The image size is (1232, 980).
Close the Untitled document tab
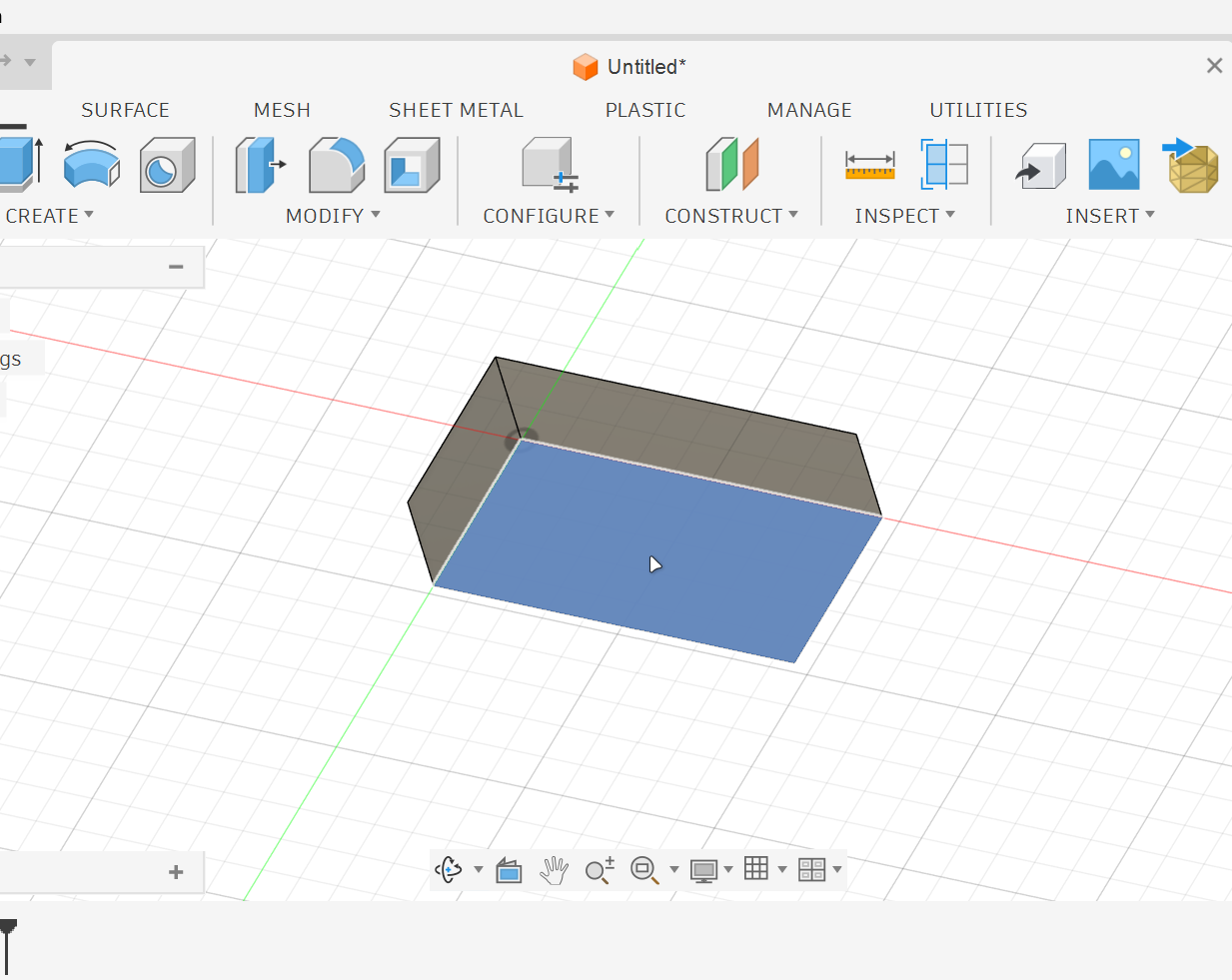click(x=1214, y=66)
